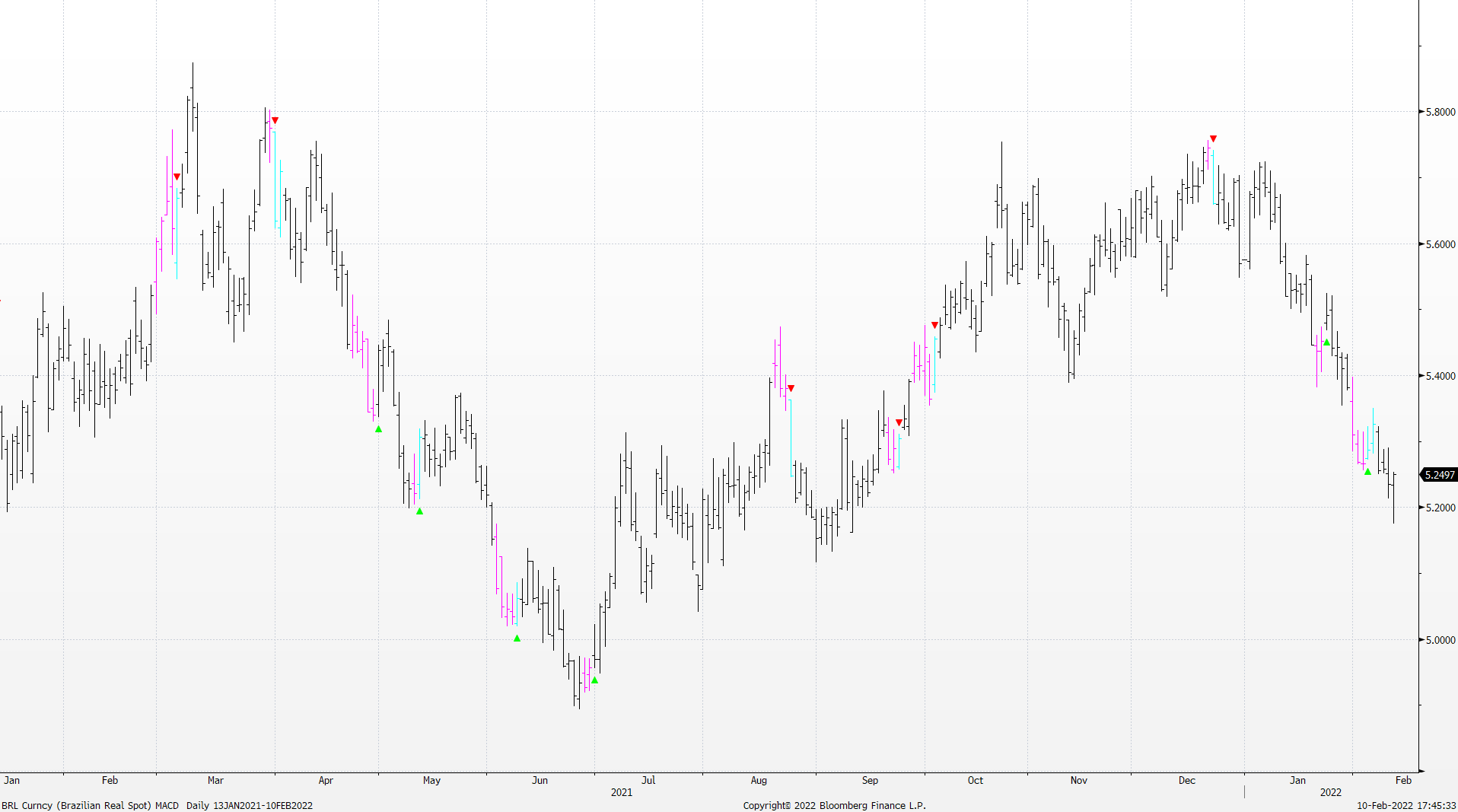
Task: Click the red sell triangle in late February
Action: pos(177,177)
